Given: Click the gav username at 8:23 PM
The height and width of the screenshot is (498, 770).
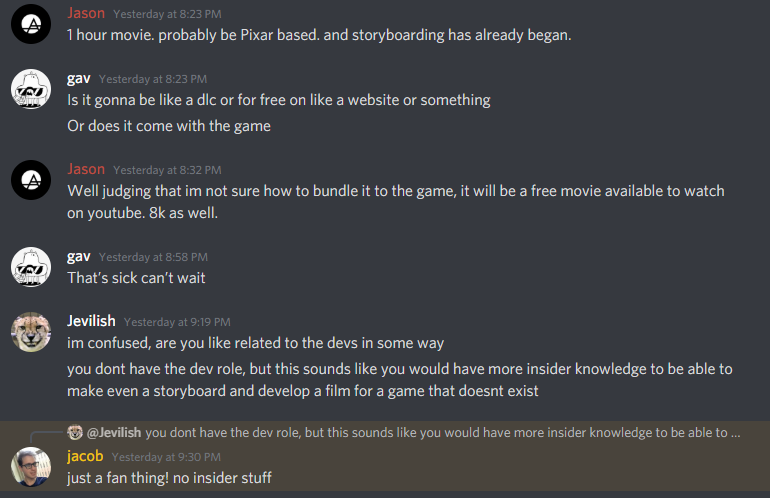Looking at the screenshot, I should (79, 79).
